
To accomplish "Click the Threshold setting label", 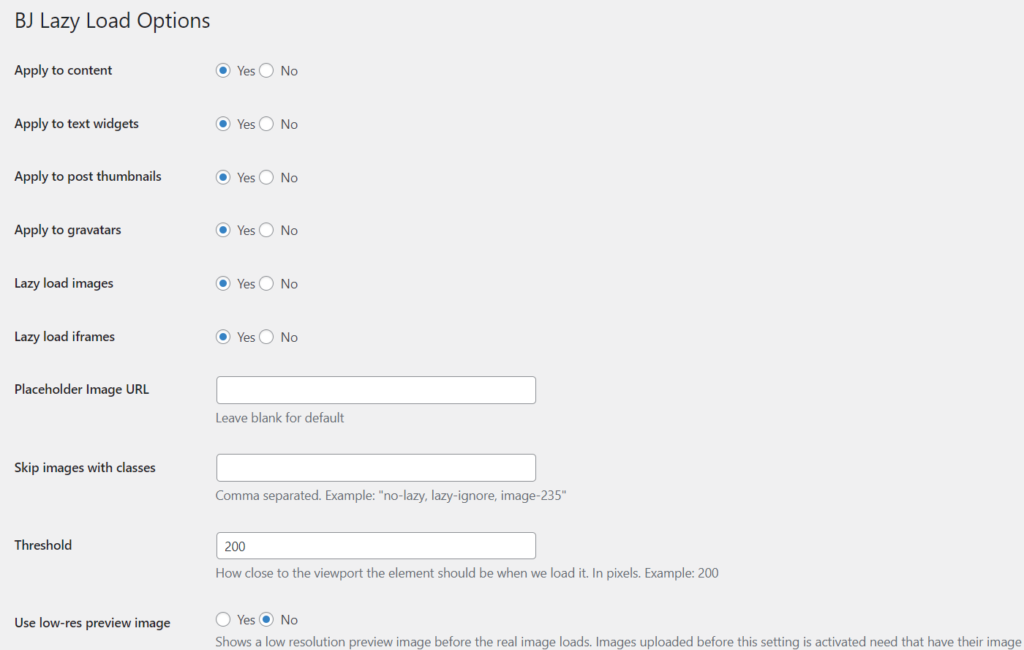I will (x=43, y=545).
